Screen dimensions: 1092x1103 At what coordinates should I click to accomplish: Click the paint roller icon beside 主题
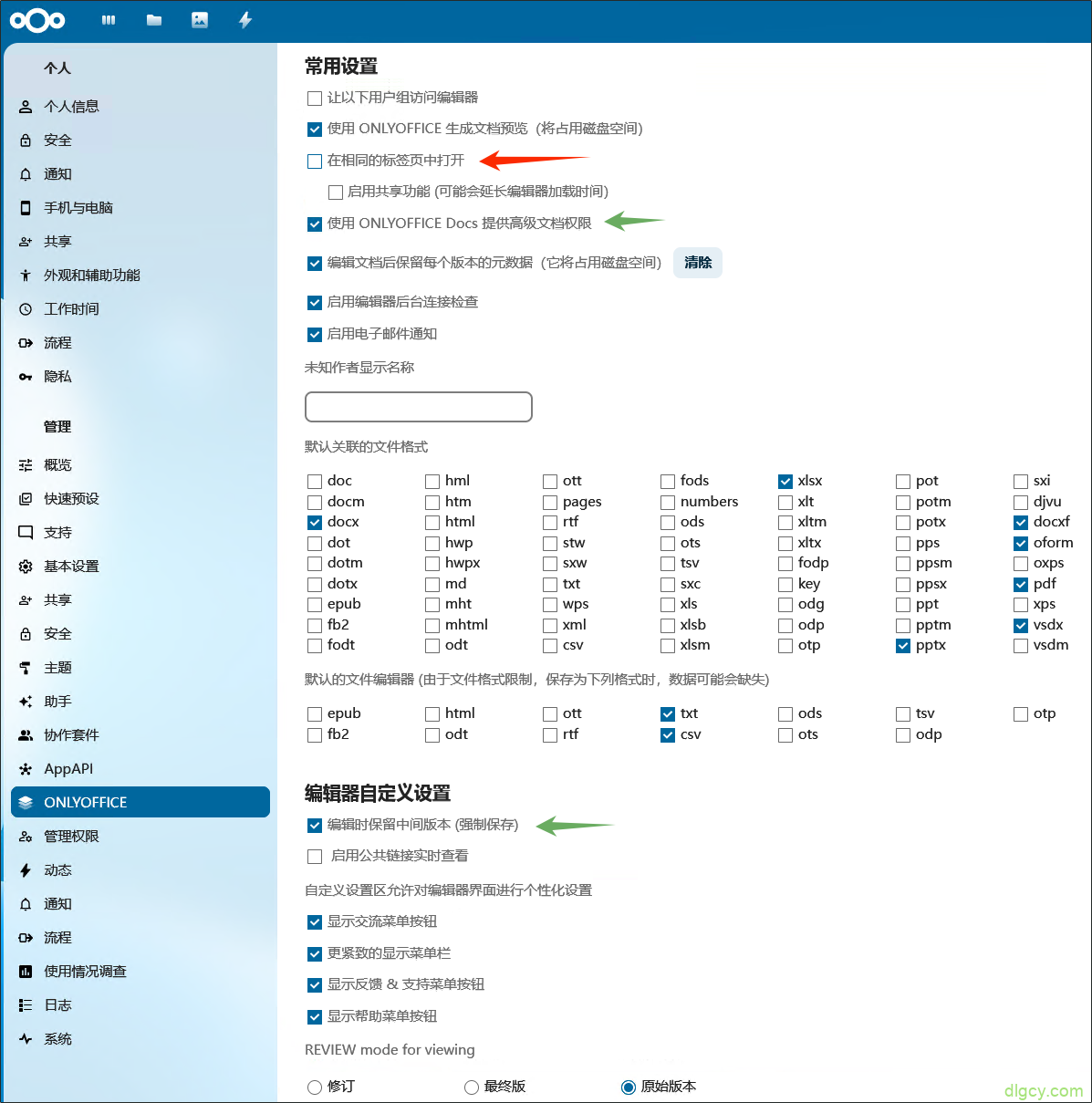[x=26, y=668]
